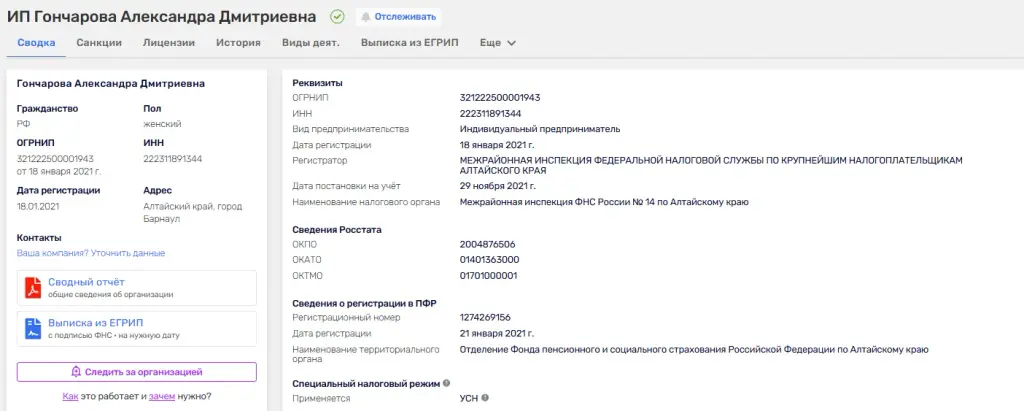Select ИНН value 222311891344 in Реквизиты
The height and width of the screenshot is (411, 1024).
click(490, 114)
